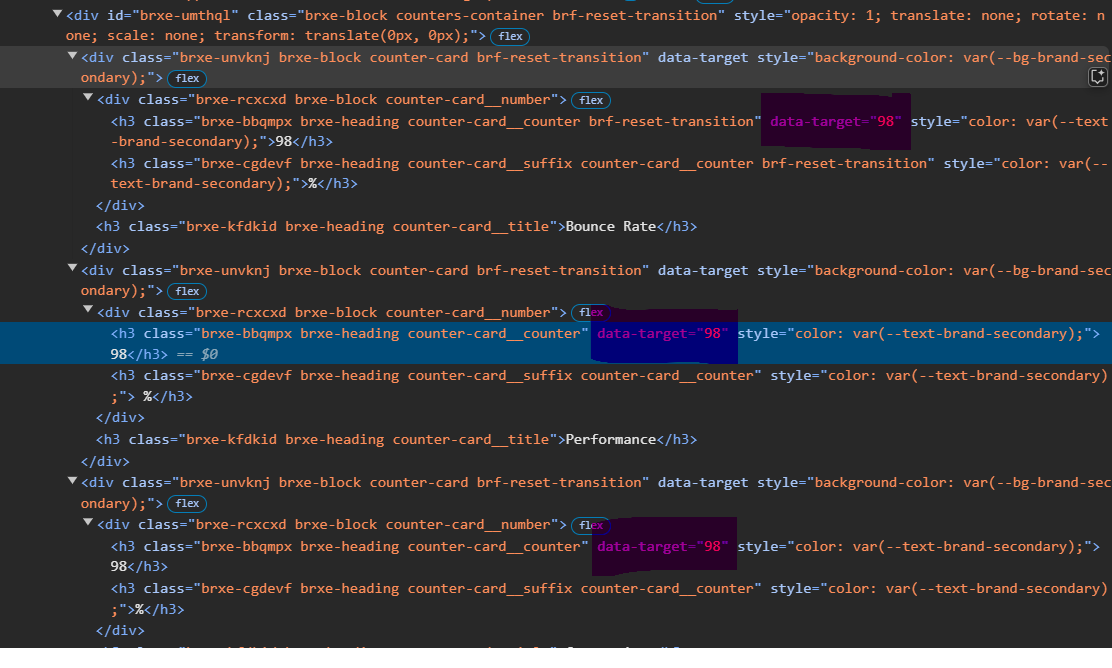Click the first highlighted data-target="98" attribute
1112x668 pixels.
pos(835,121)
